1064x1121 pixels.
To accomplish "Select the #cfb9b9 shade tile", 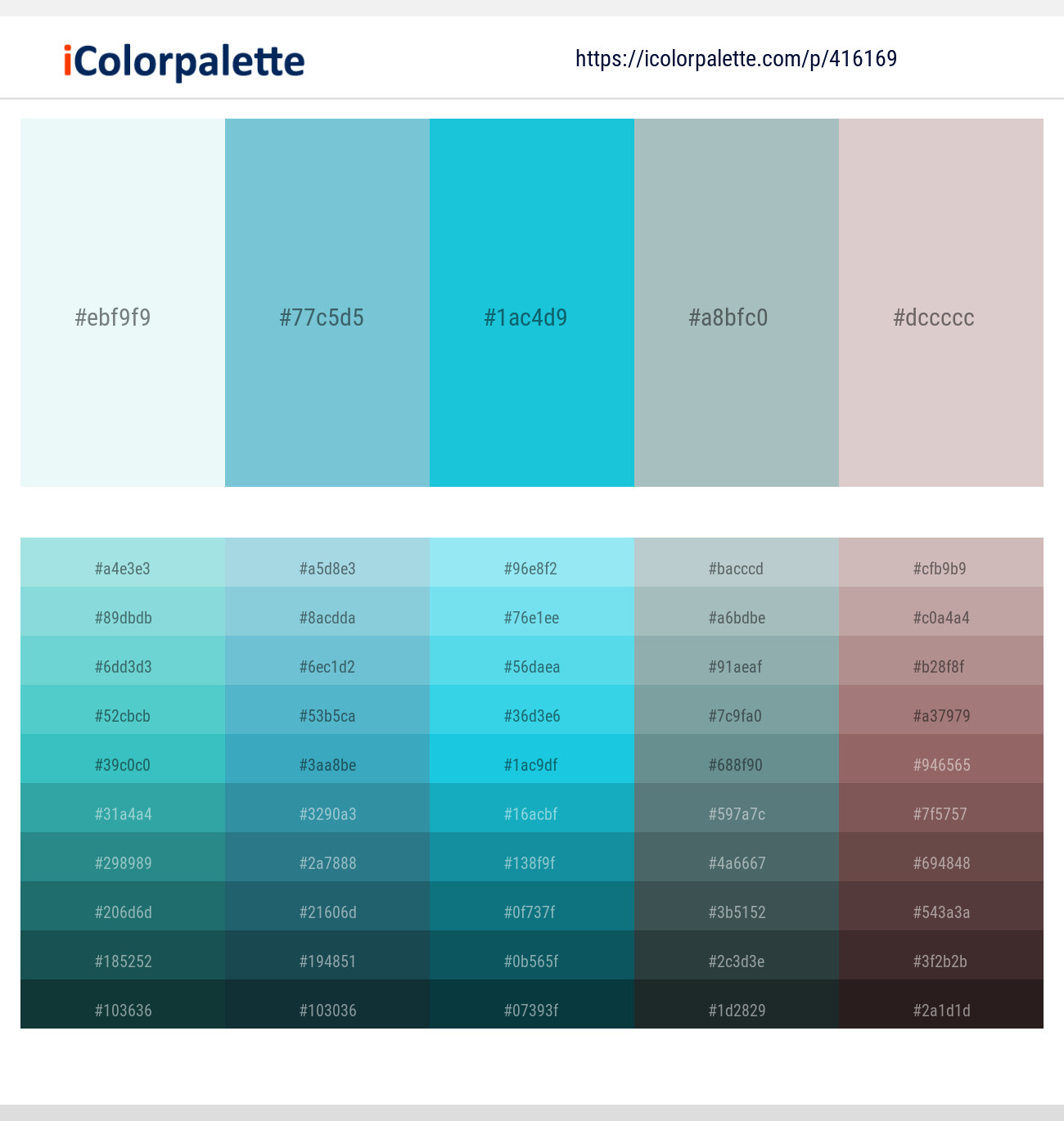I will point(940,568).
